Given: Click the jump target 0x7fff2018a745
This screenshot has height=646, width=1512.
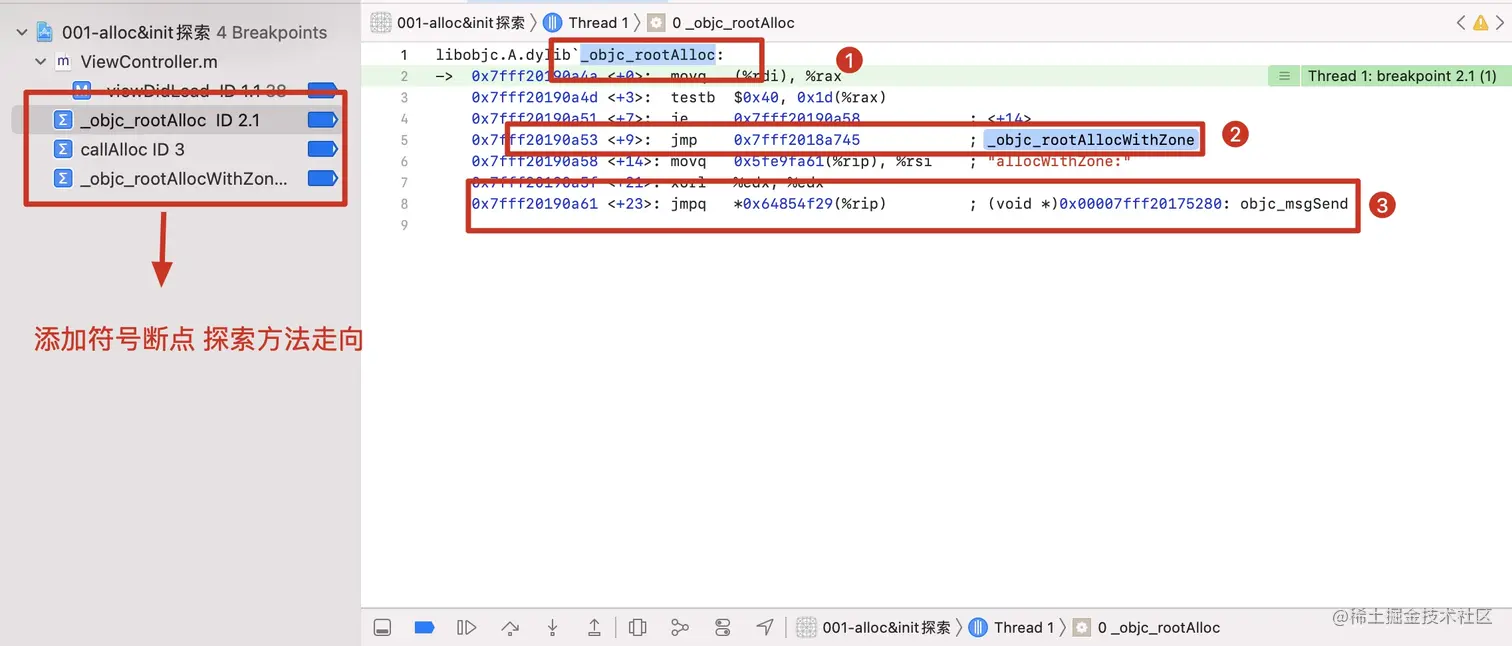Looking at the screenshot, I should tap(797, 140).
